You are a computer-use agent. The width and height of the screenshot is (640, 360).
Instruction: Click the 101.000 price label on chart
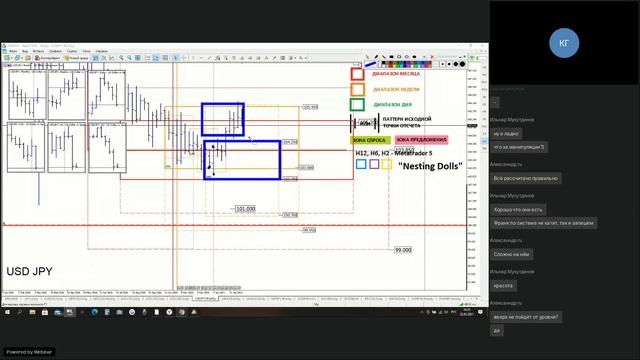click(x=245, y=209)
